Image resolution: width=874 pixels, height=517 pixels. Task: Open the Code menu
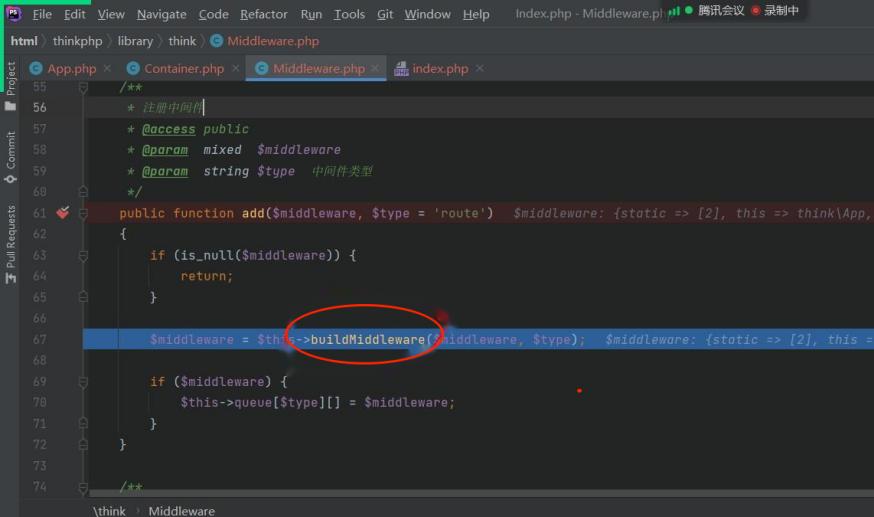213,14
